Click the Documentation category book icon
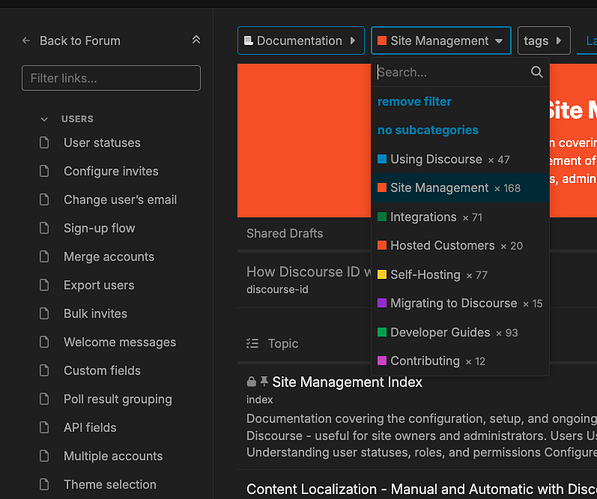597x499 pixels. point(248,40)
